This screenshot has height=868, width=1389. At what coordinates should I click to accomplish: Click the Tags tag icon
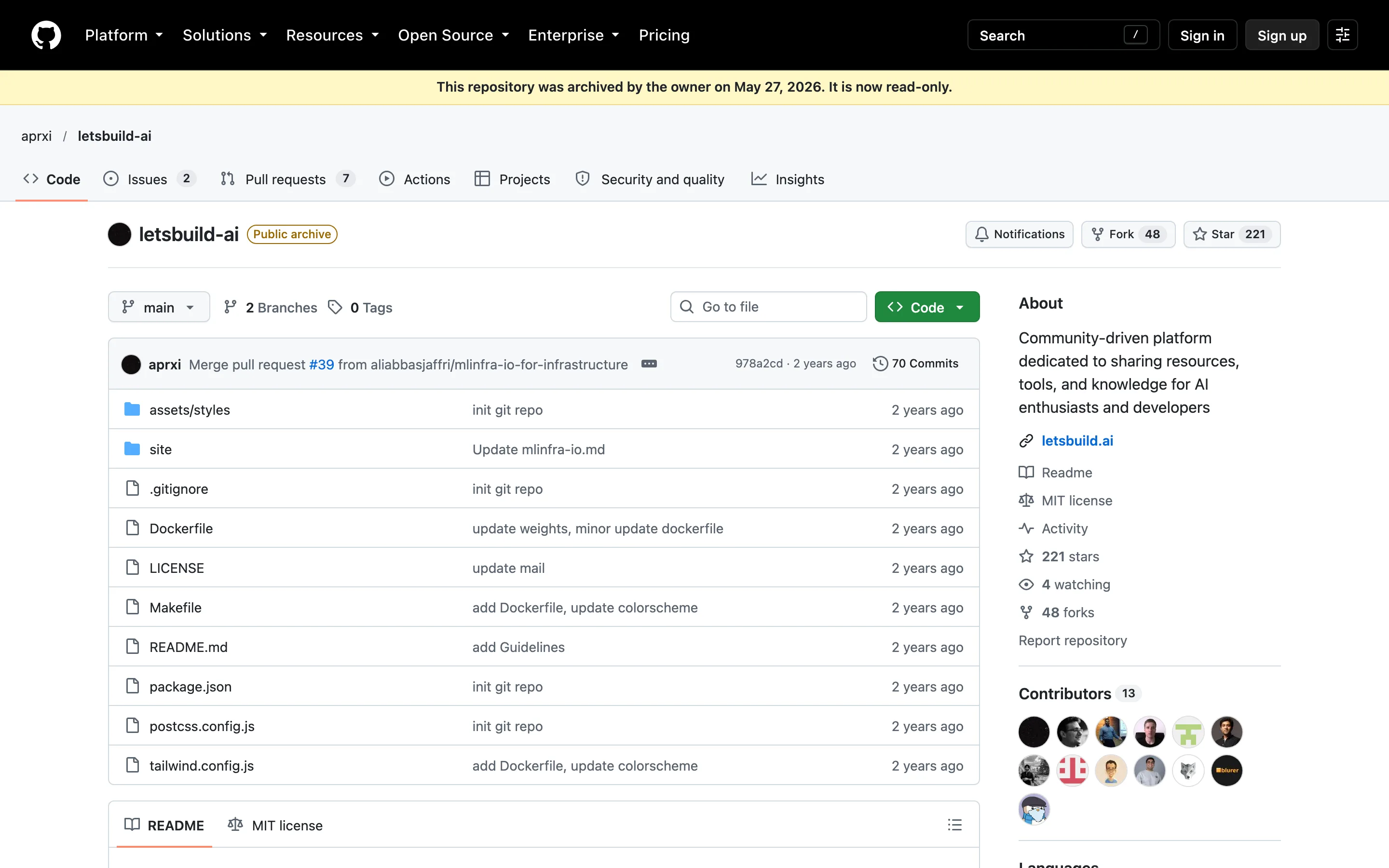(335, 307)
